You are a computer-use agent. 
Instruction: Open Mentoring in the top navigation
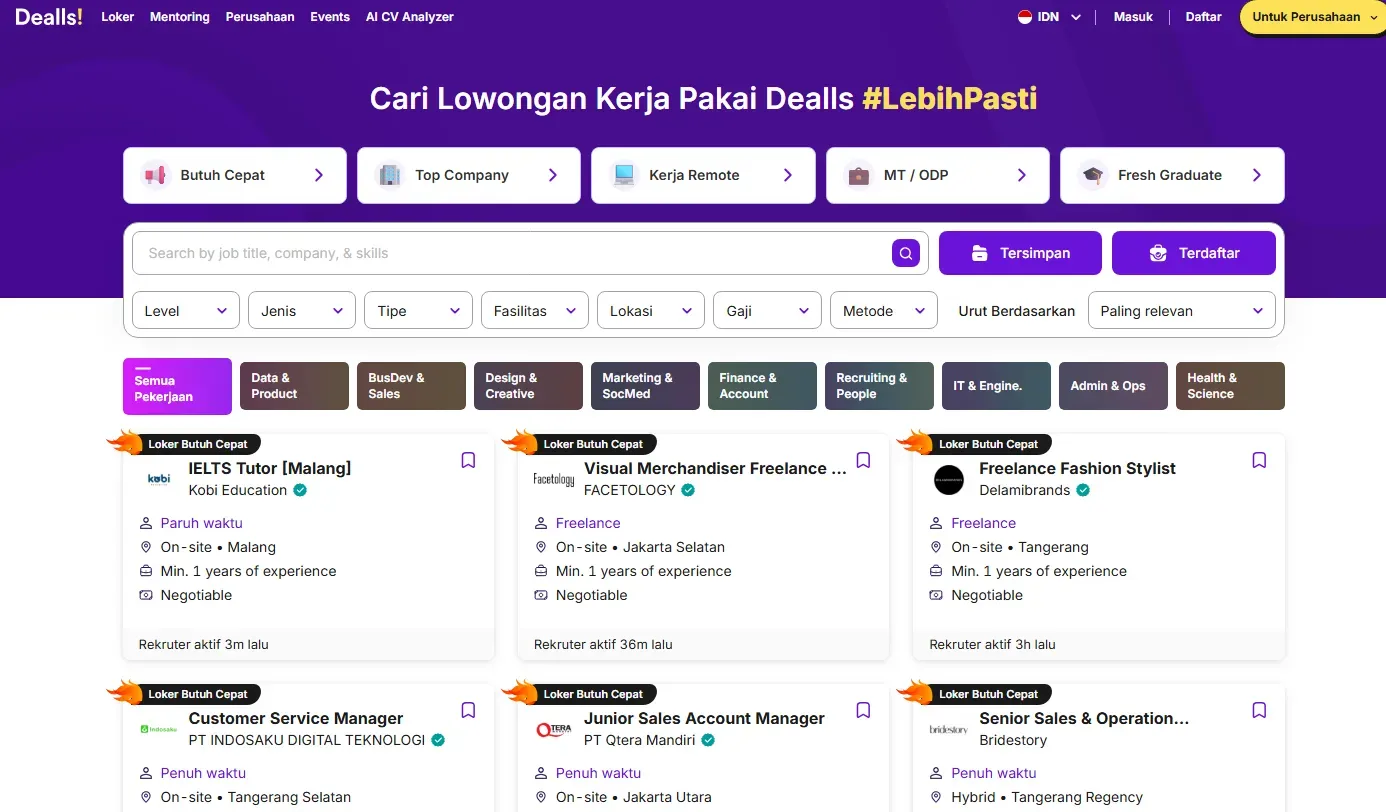tap(180, 17)
